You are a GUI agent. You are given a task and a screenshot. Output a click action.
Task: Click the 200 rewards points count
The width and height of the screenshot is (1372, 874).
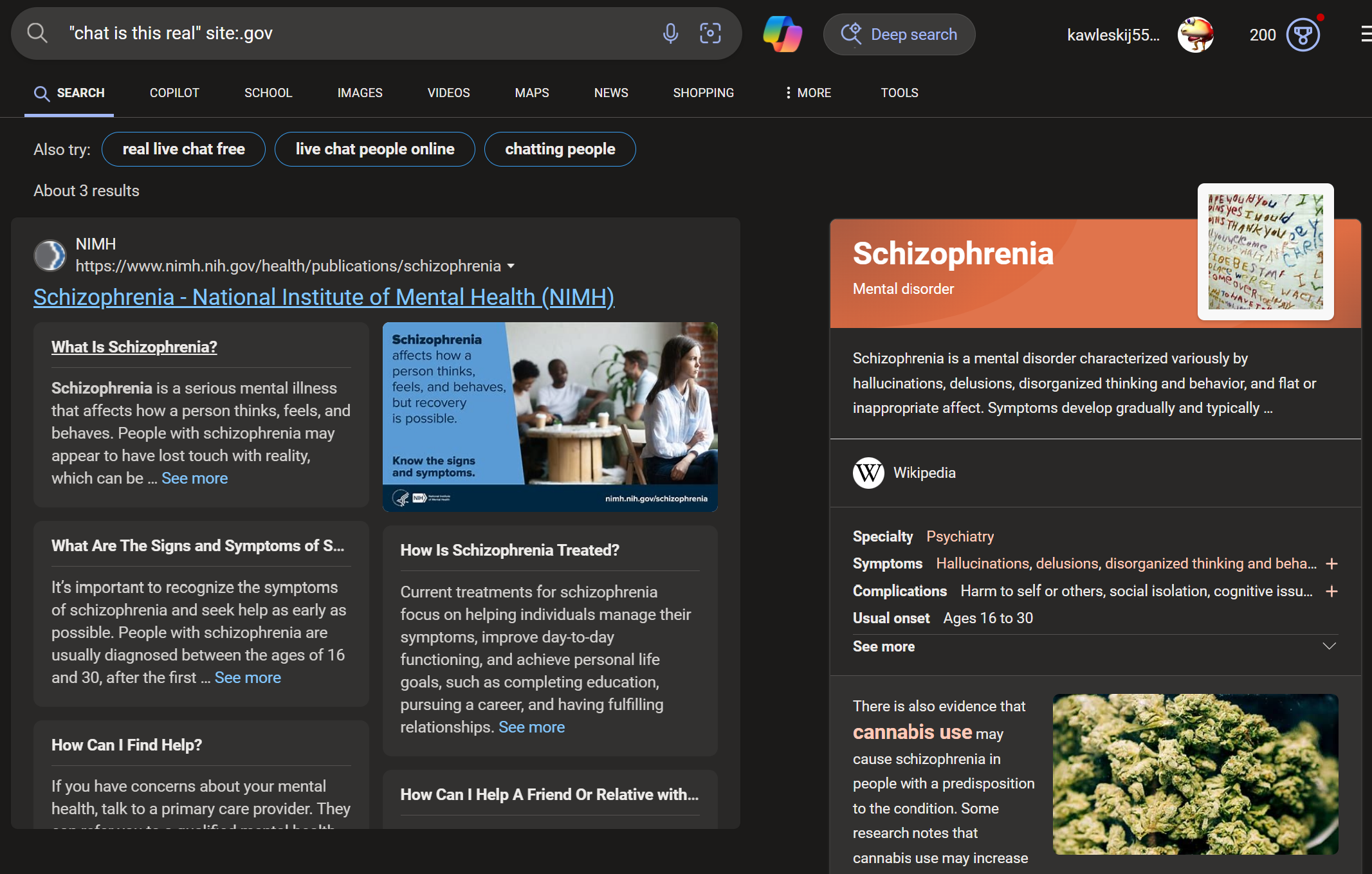pos(1263,35)
